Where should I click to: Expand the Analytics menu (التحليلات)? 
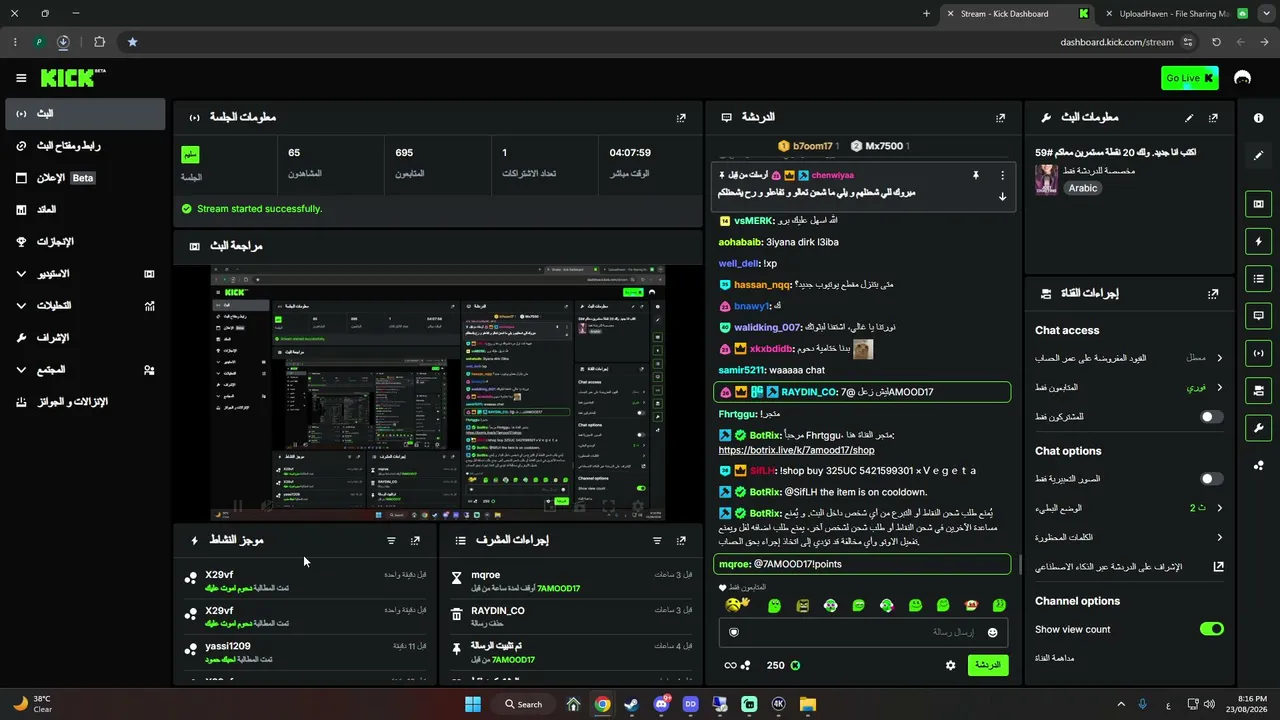tap(85, 306)
